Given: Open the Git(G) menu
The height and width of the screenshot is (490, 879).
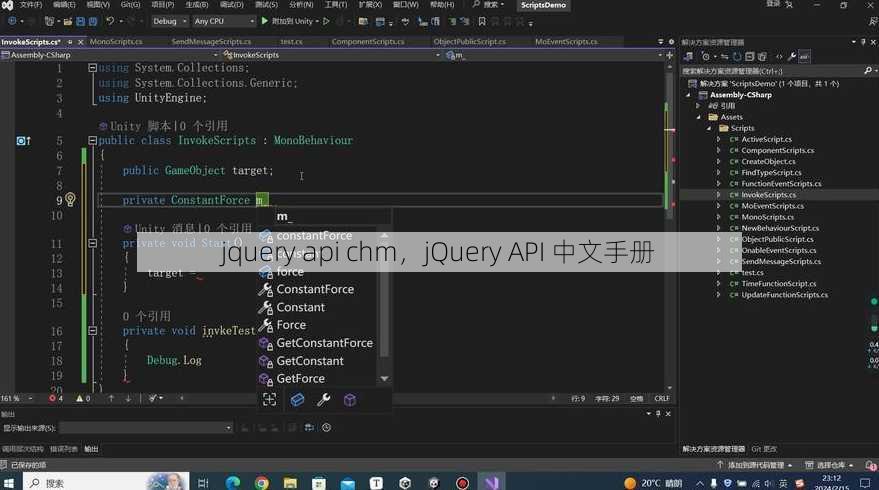Looking at the screenshot, I should pos(131,4).
